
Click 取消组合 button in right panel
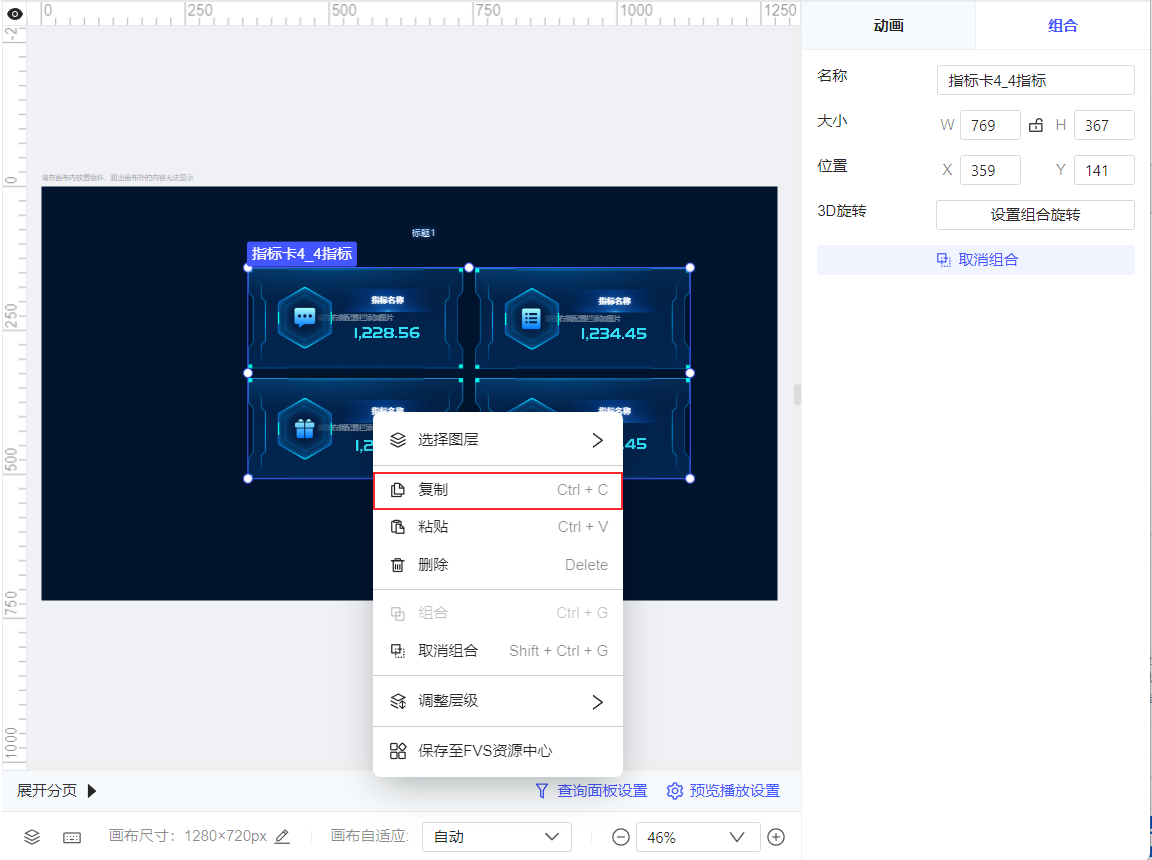point(976,260)
